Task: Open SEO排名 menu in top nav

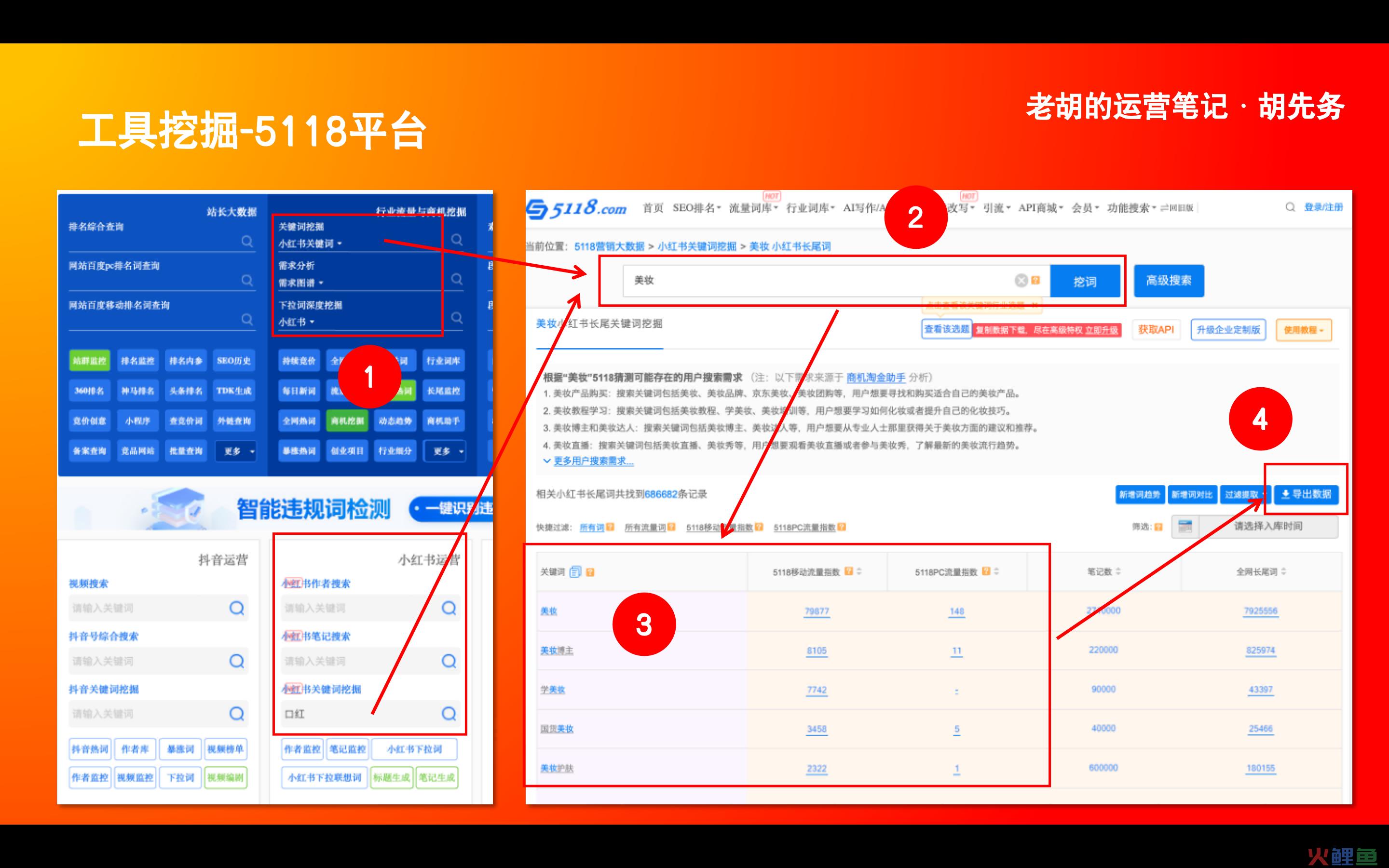Action: click(x=696, y=208)
